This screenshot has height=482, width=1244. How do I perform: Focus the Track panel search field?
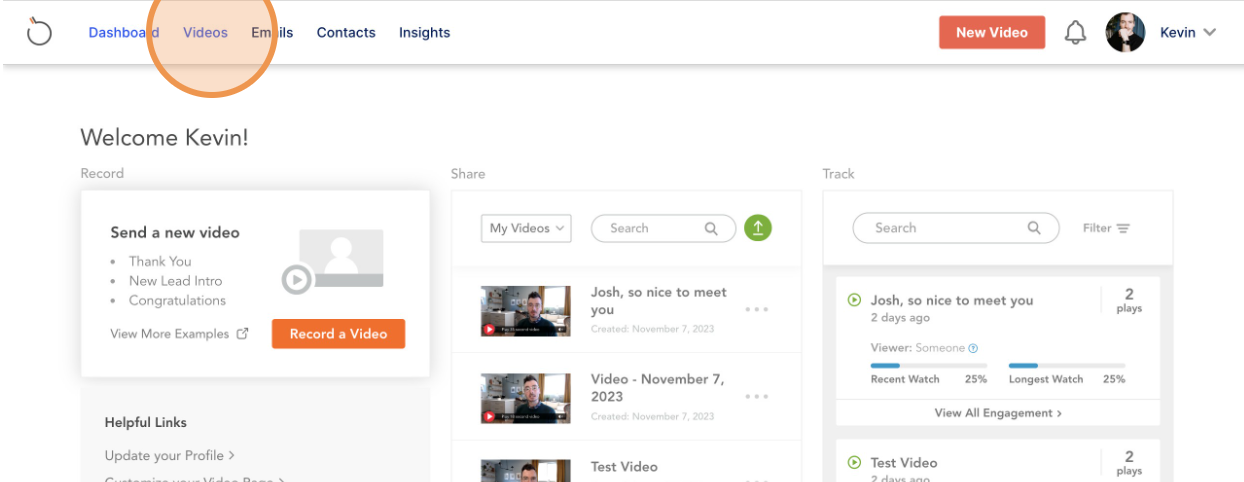click(x=955, y=228)
